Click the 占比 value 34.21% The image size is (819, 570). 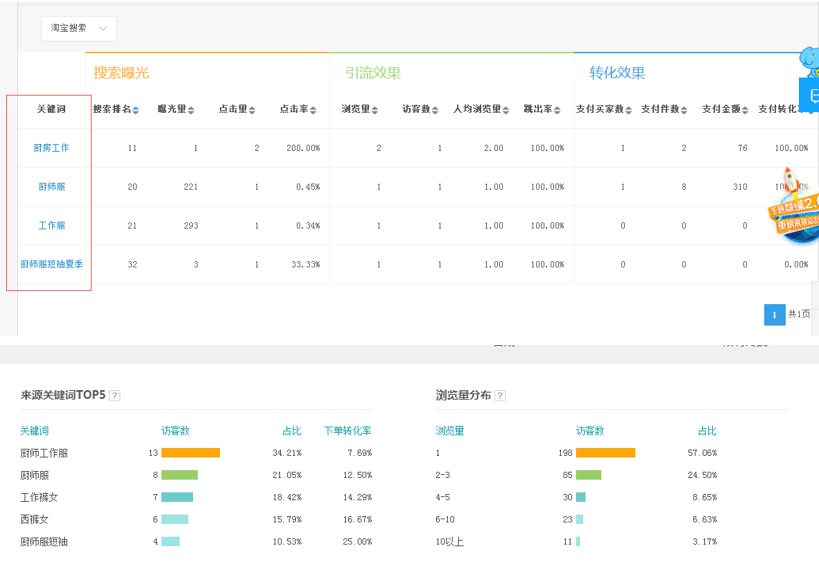point(287,453)
